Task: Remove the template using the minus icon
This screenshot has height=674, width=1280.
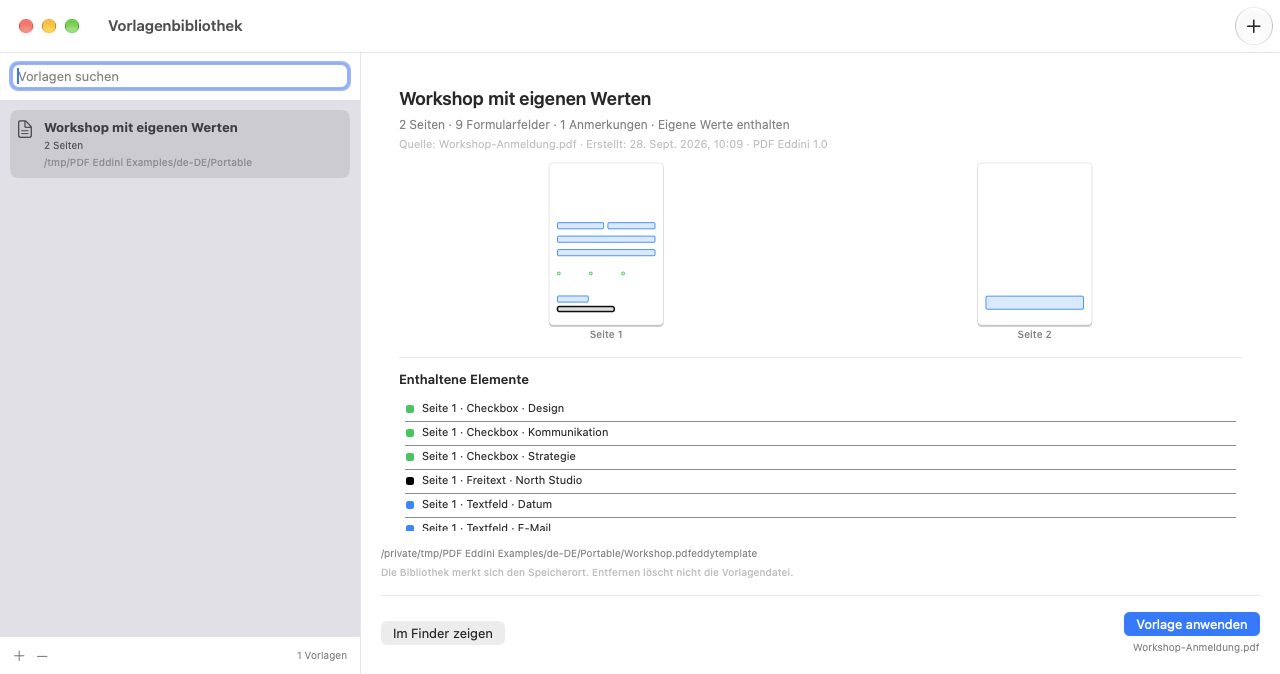Action: (42, 656)
